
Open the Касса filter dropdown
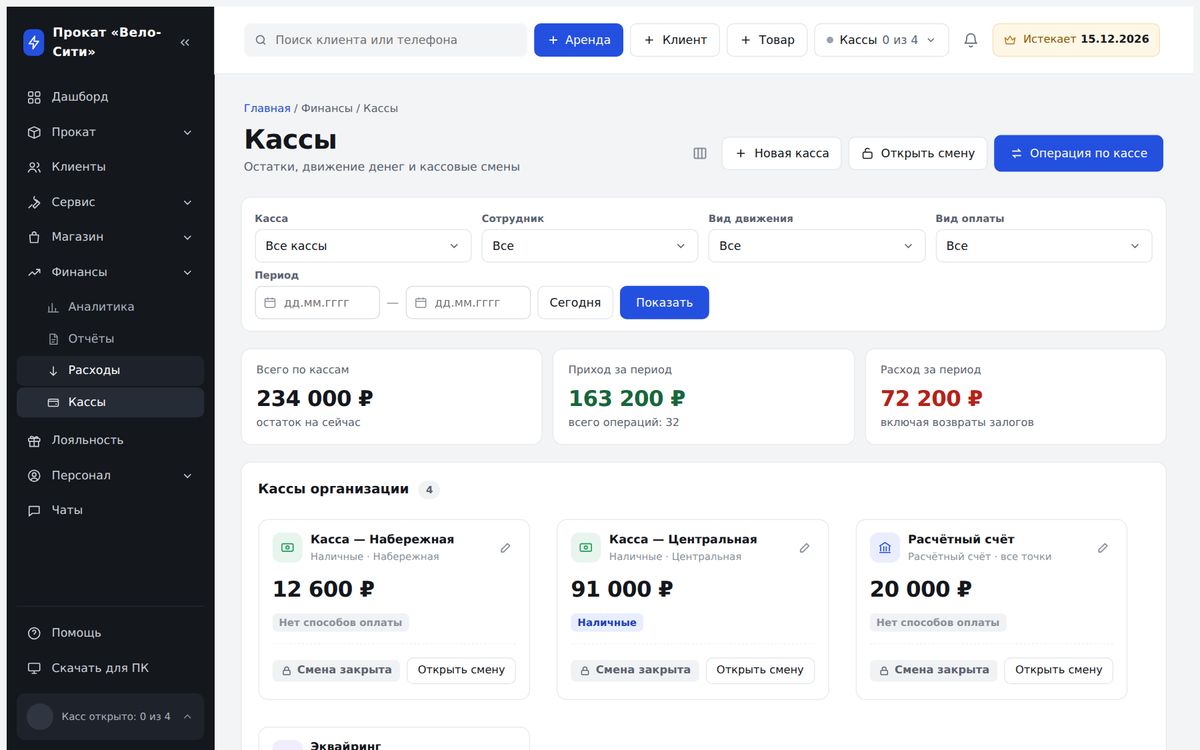click(363, 246)
